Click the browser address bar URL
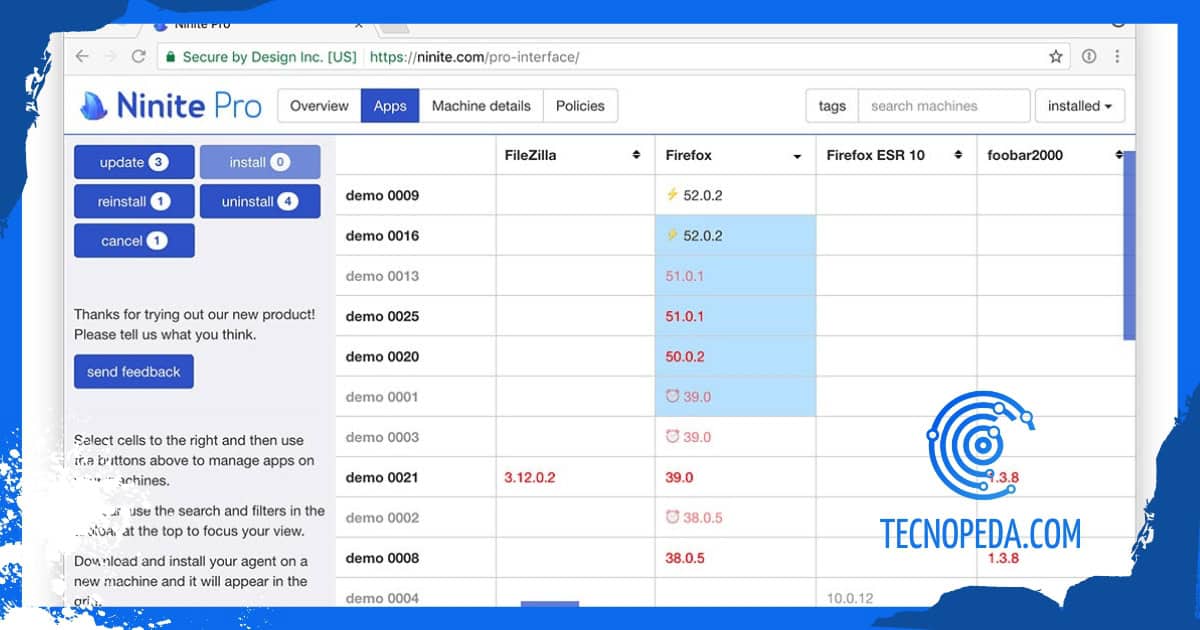Viewport: 1200px width, 630px height. pyautogui.click(x=474, y=57)
